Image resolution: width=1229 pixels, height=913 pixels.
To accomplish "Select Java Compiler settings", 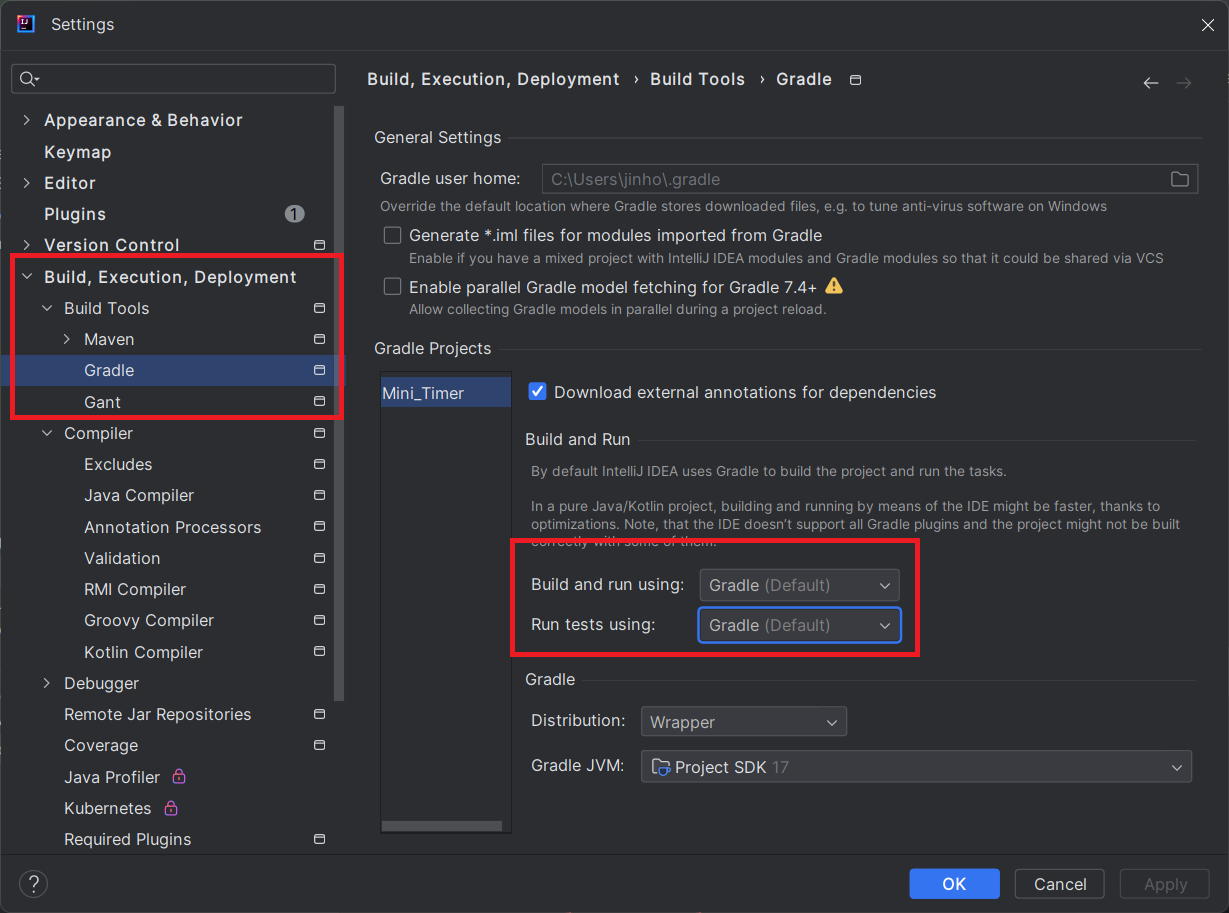I will click(x=139, y=495).
